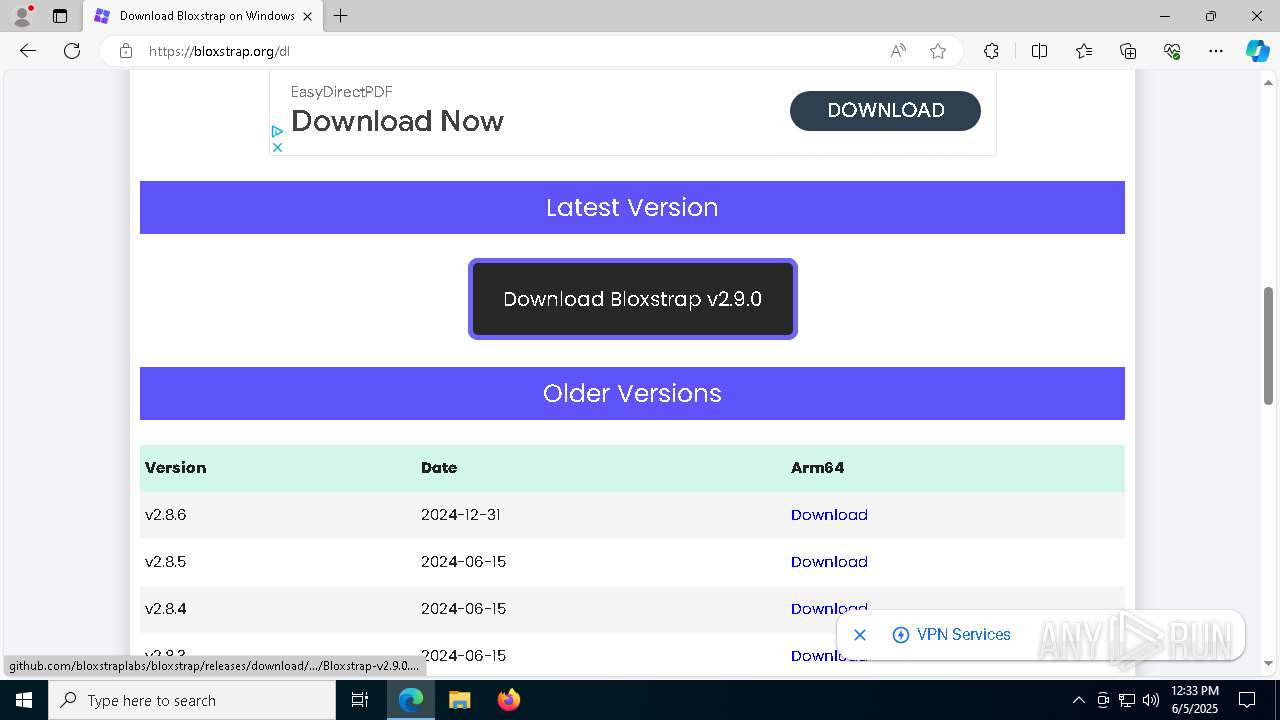
Task: Refresh the current page
Action: click(72, 51)
